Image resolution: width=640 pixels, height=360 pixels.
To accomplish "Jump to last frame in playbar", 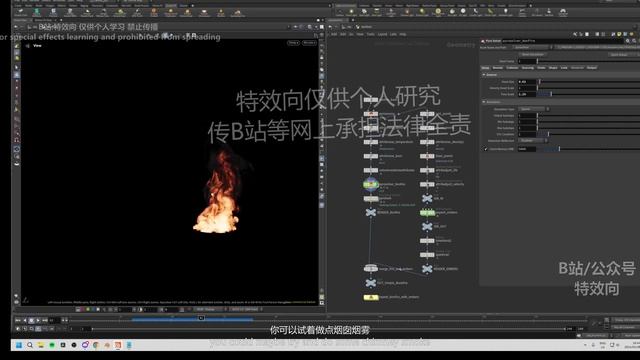I will coord(45,320).
